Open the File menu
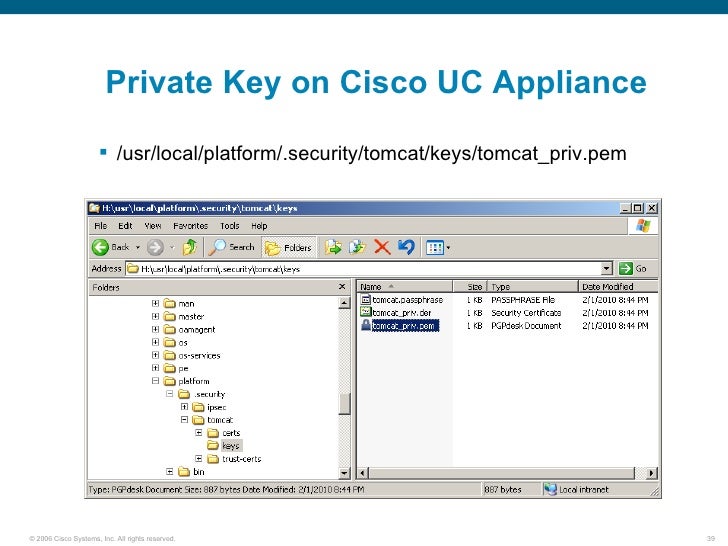Viewport: 728px width, 546px height. click(100, 226)
